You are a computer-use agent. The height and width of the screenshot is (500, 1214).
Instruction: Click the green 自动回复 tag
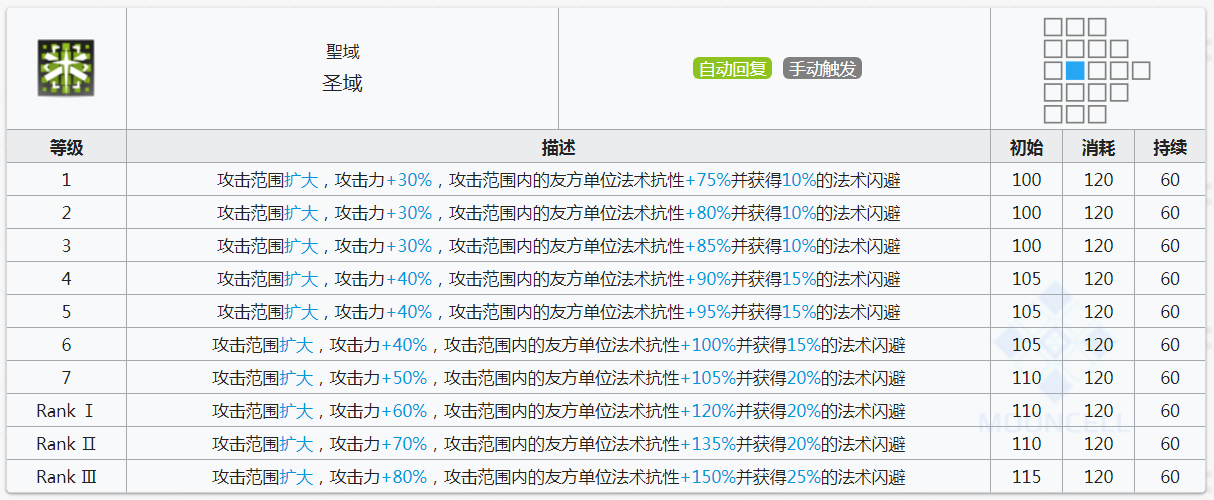tap(732, 69)
